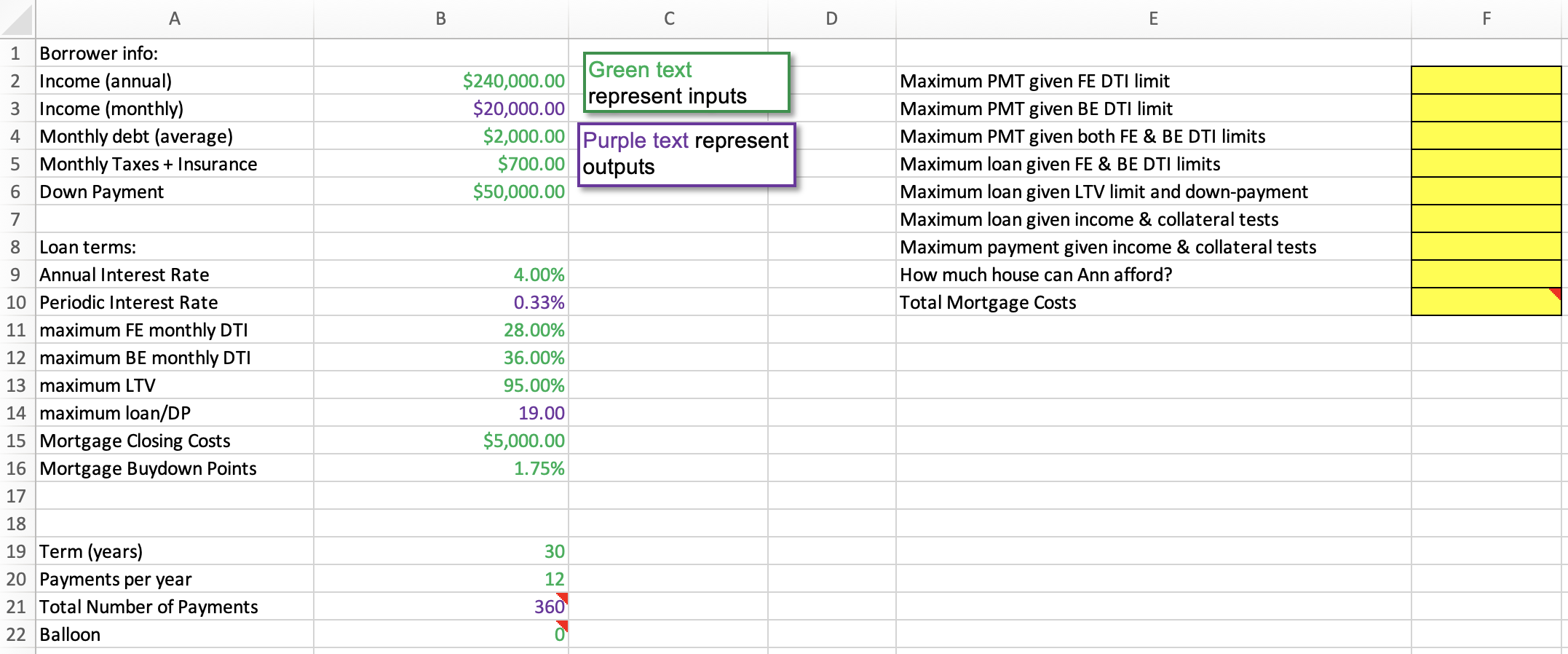Select row 7 header
1568x654 pixels.
17,219
